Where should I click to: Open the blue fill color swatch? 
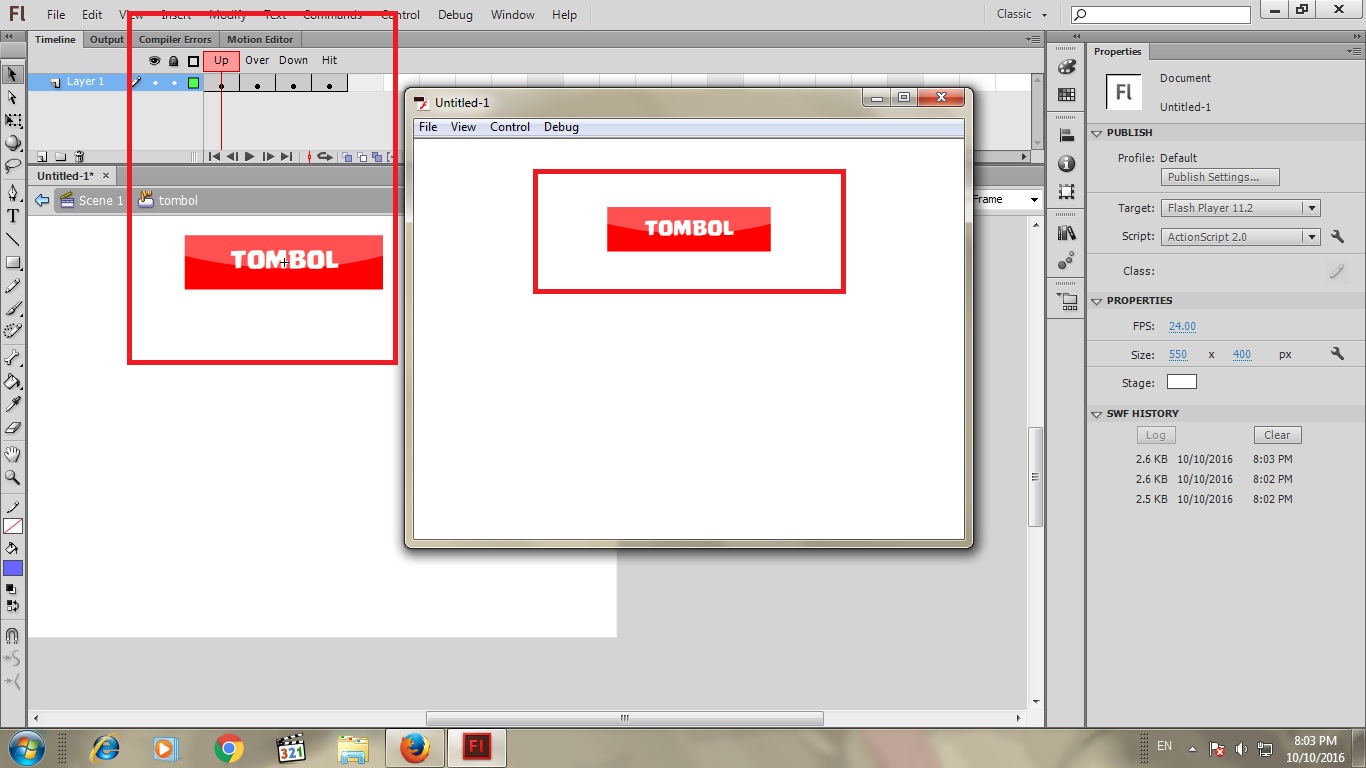(x=13, y=569)
